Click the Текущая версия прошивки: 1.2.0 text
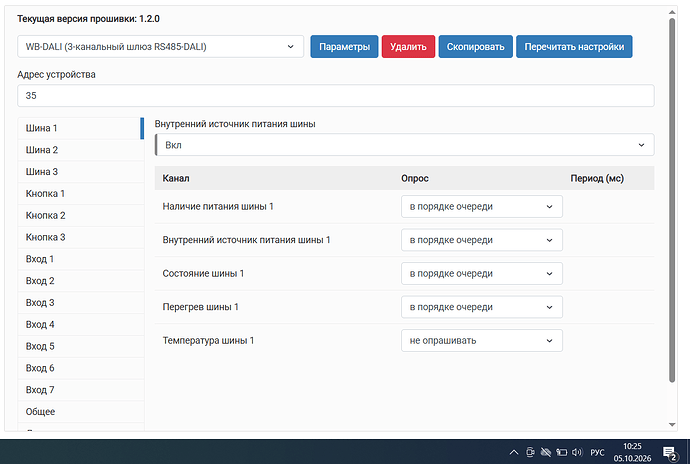The image size is (690, 464). click(x=88, y=19)
